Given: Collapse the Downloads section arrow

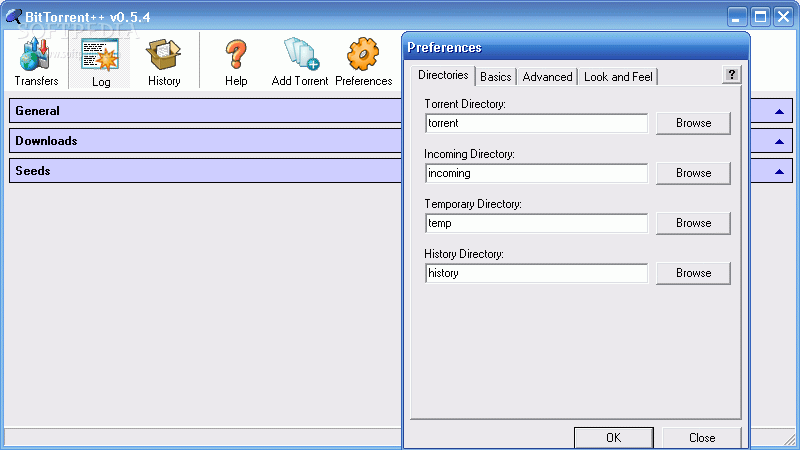Looking at the screenshot, I should tap(779, 142).
